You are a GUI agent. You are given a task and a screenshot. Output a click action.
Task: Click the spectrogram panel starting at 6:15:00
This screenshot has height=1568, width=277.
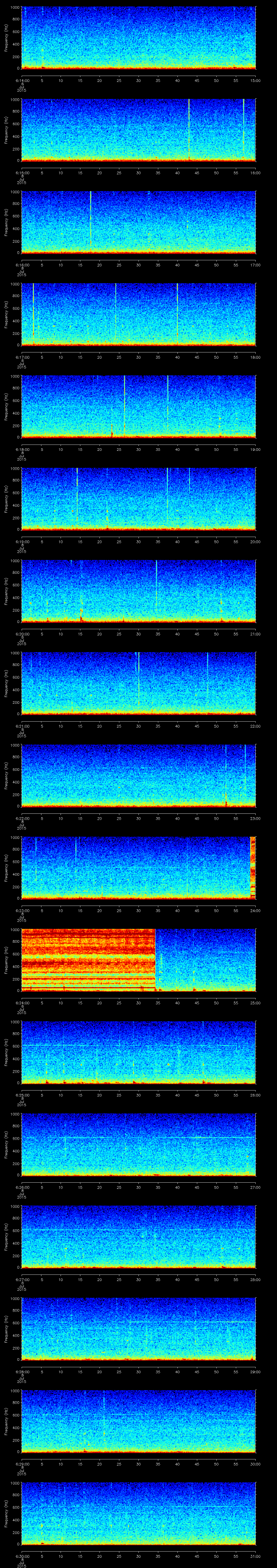(138, 130)
